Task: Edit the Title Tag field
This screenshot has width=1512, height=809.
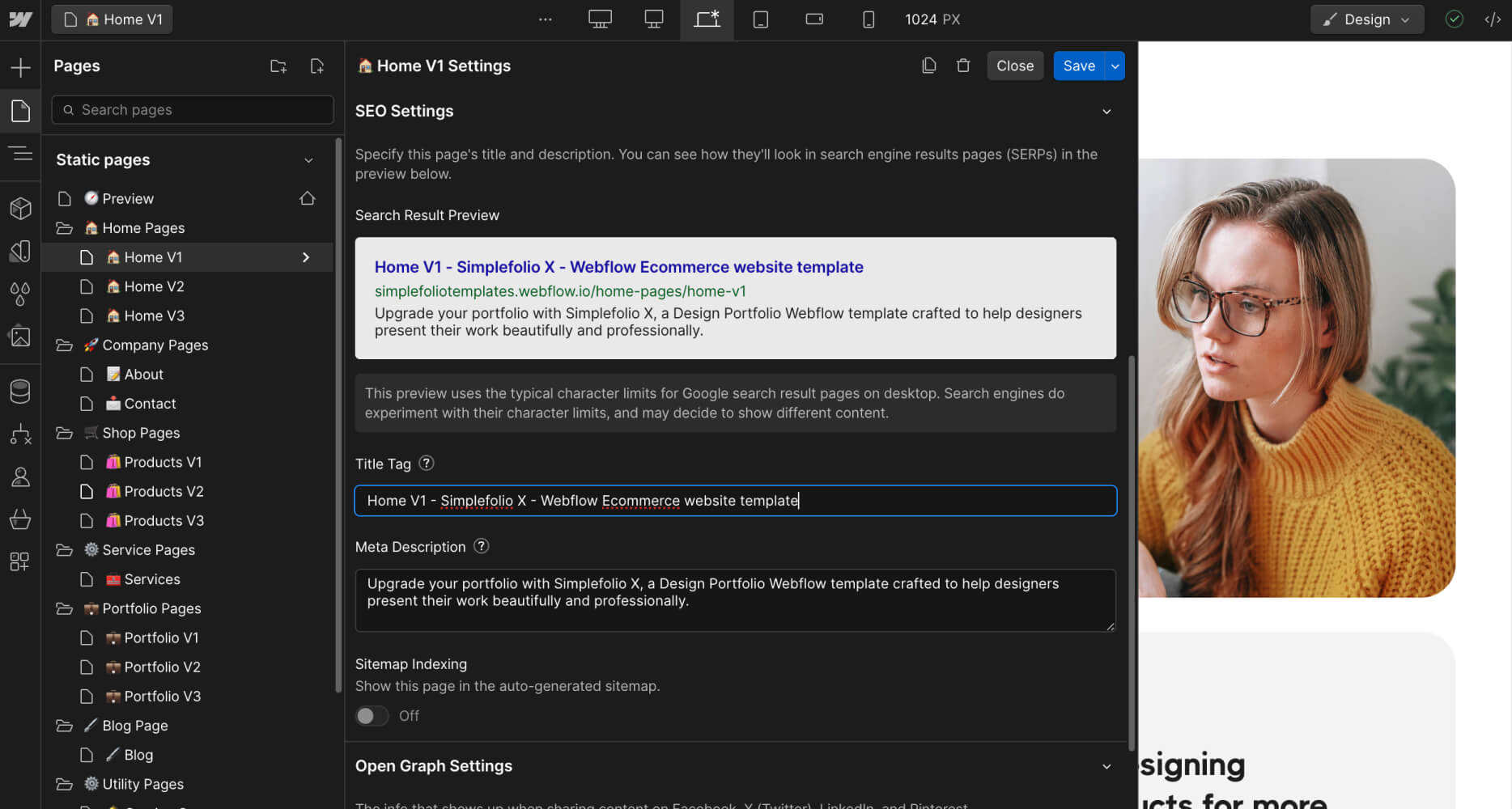Action: pyautogui.click(x=736, y=501)
